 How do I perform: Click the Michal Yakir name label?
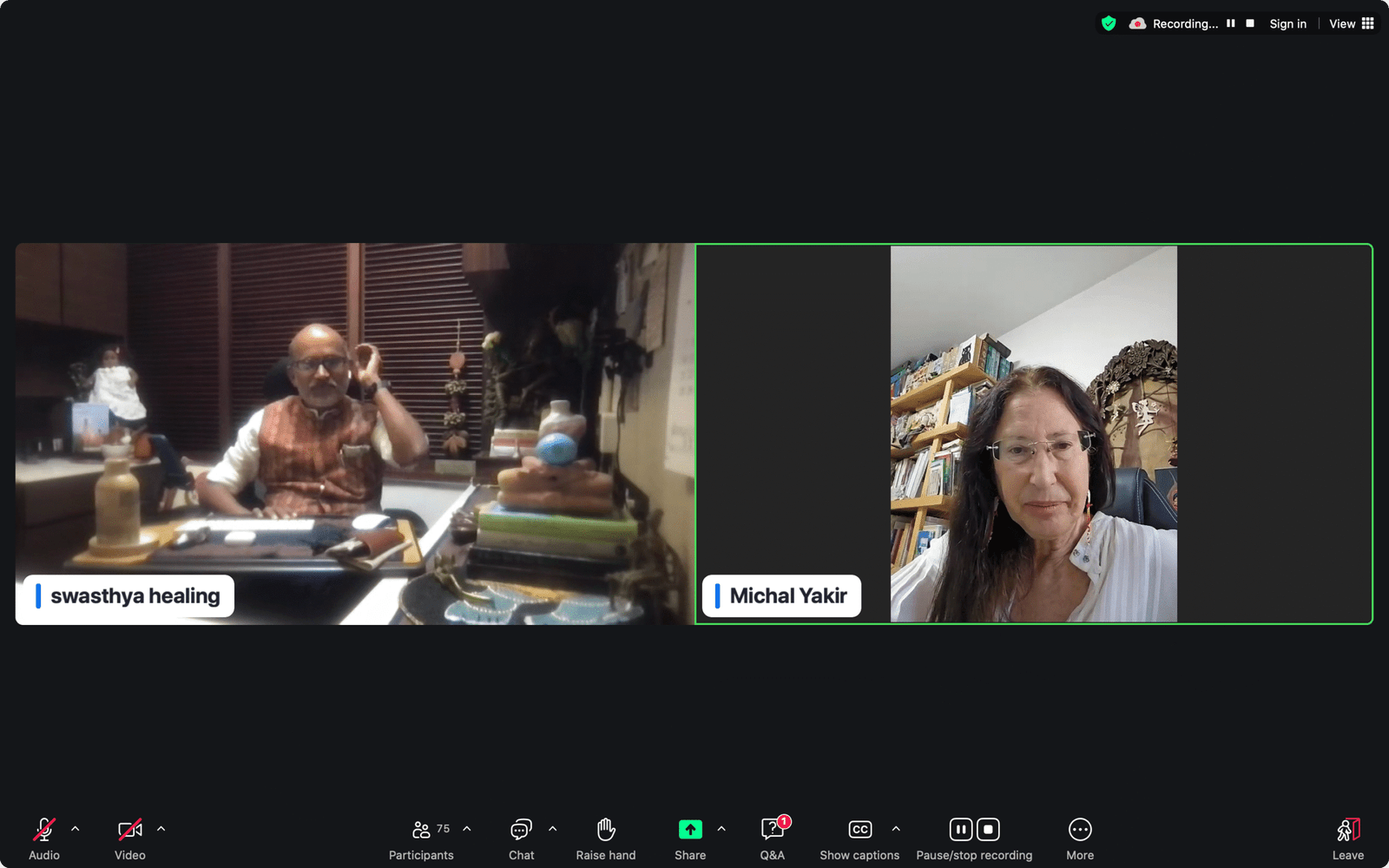click(781, 596)
